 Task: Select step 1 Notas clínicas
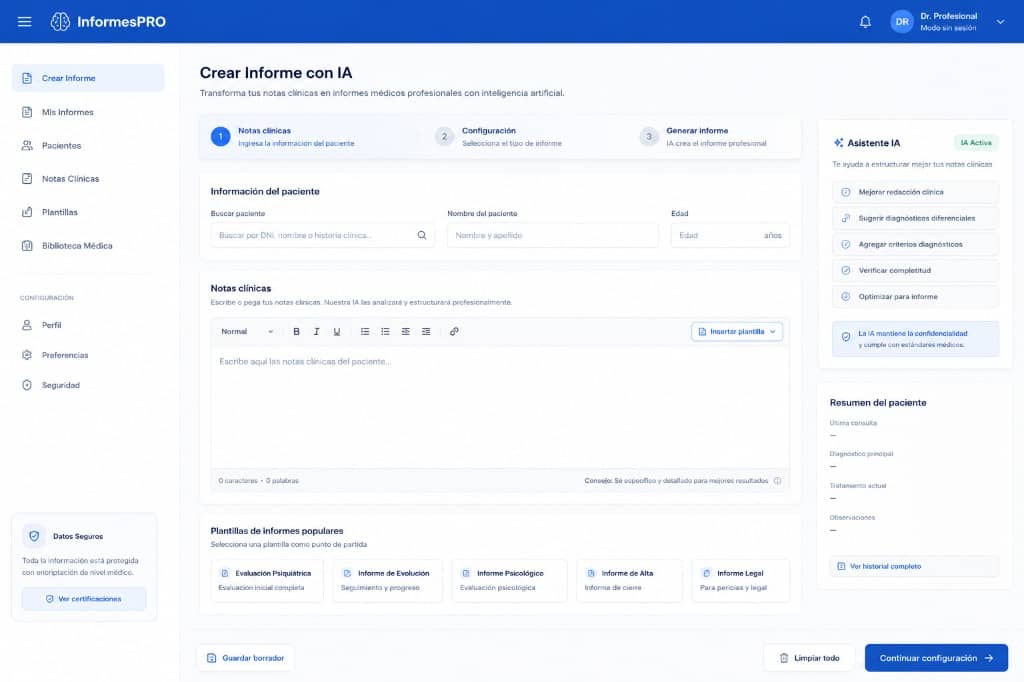283,137
